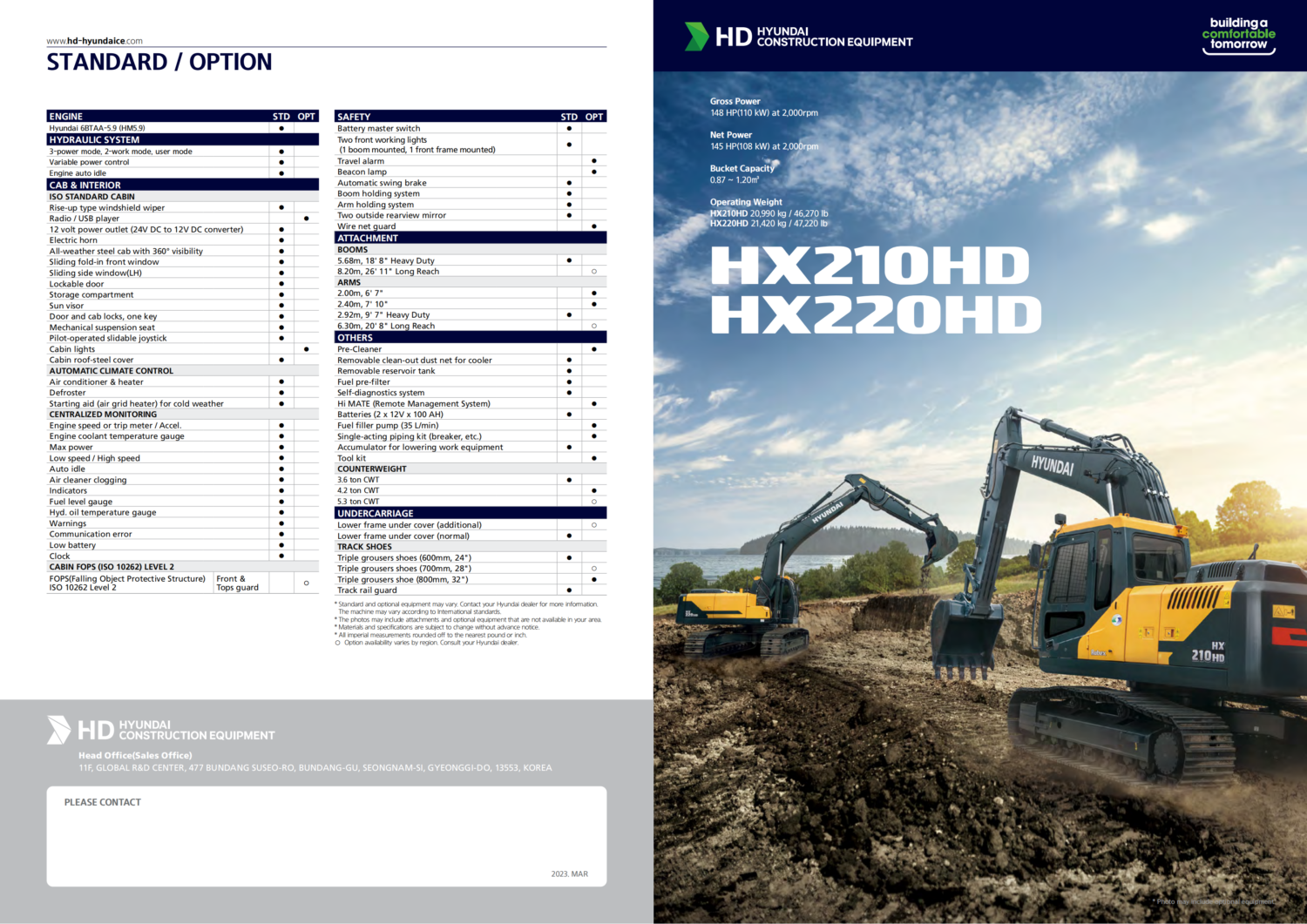Click the STANDARD / OPTION page heading
The image size is (1307, 924).
159,62
